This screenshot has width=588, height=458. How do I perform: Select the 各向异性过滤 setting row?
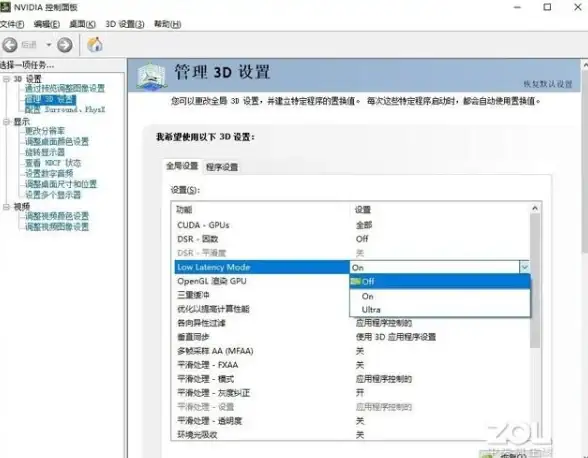click(352, 323)
